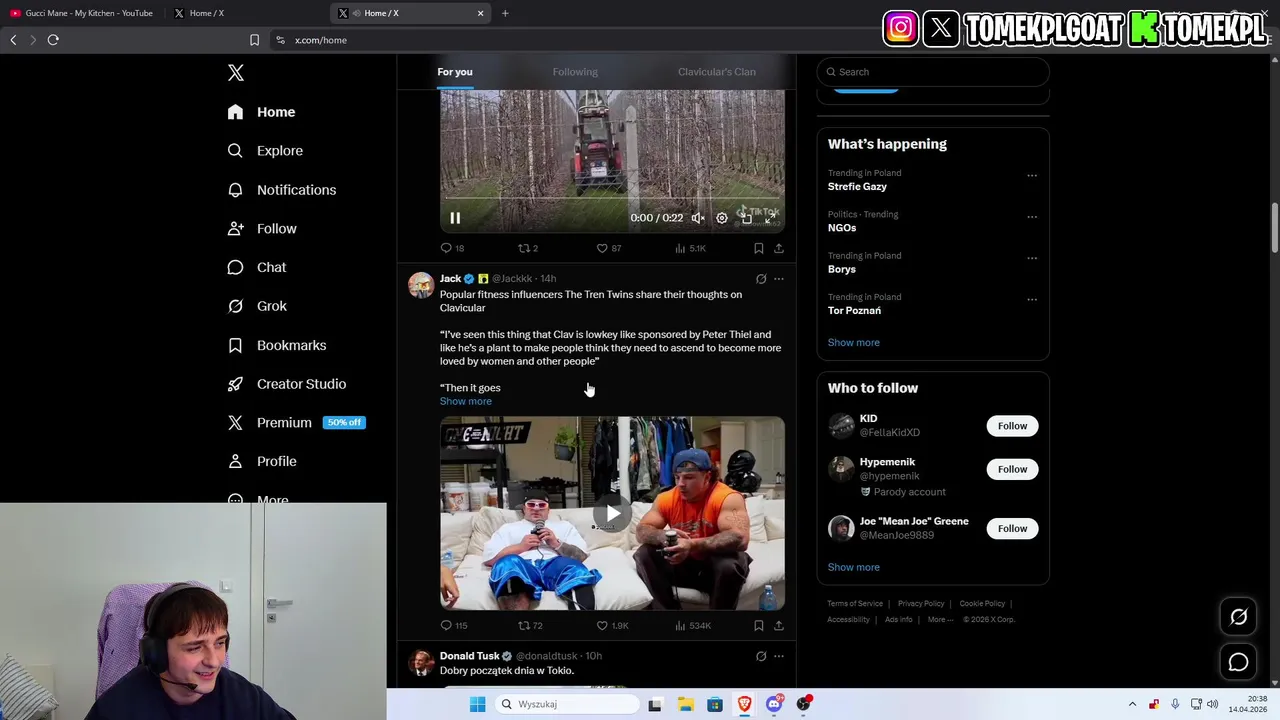Switch to the Clavicular's Clan tab
This screenshot has height=720, width=1280.
tap(717, 72)
